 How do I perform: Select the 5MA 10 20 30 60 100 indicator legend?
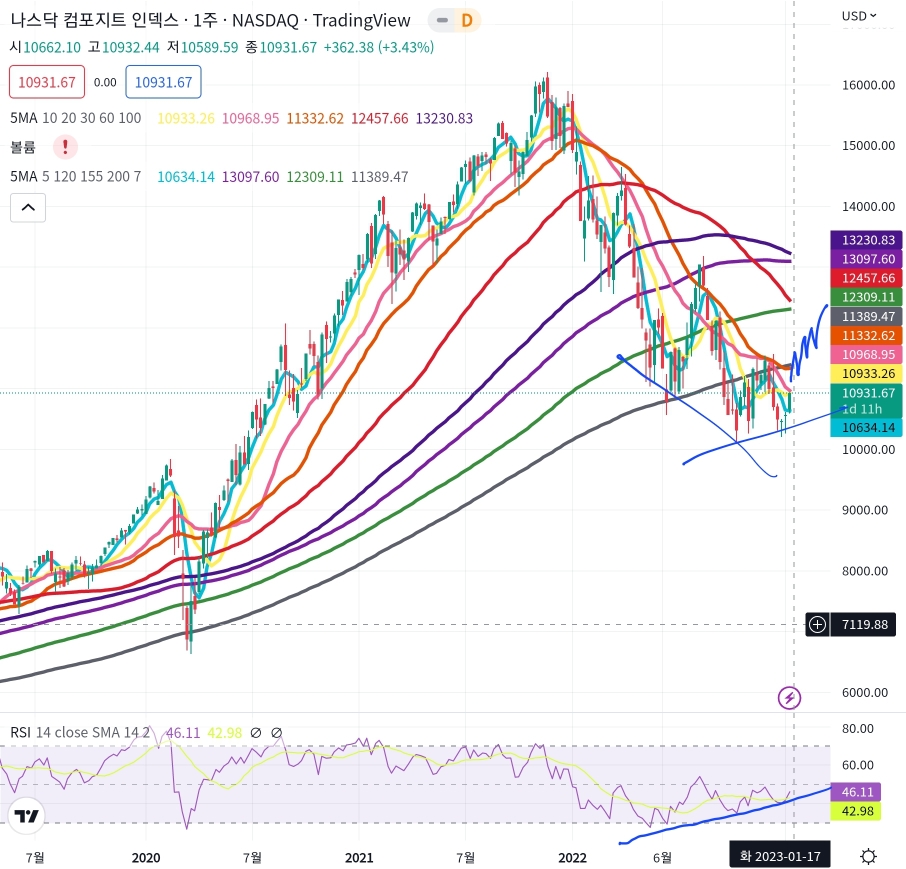click(76, 118)
